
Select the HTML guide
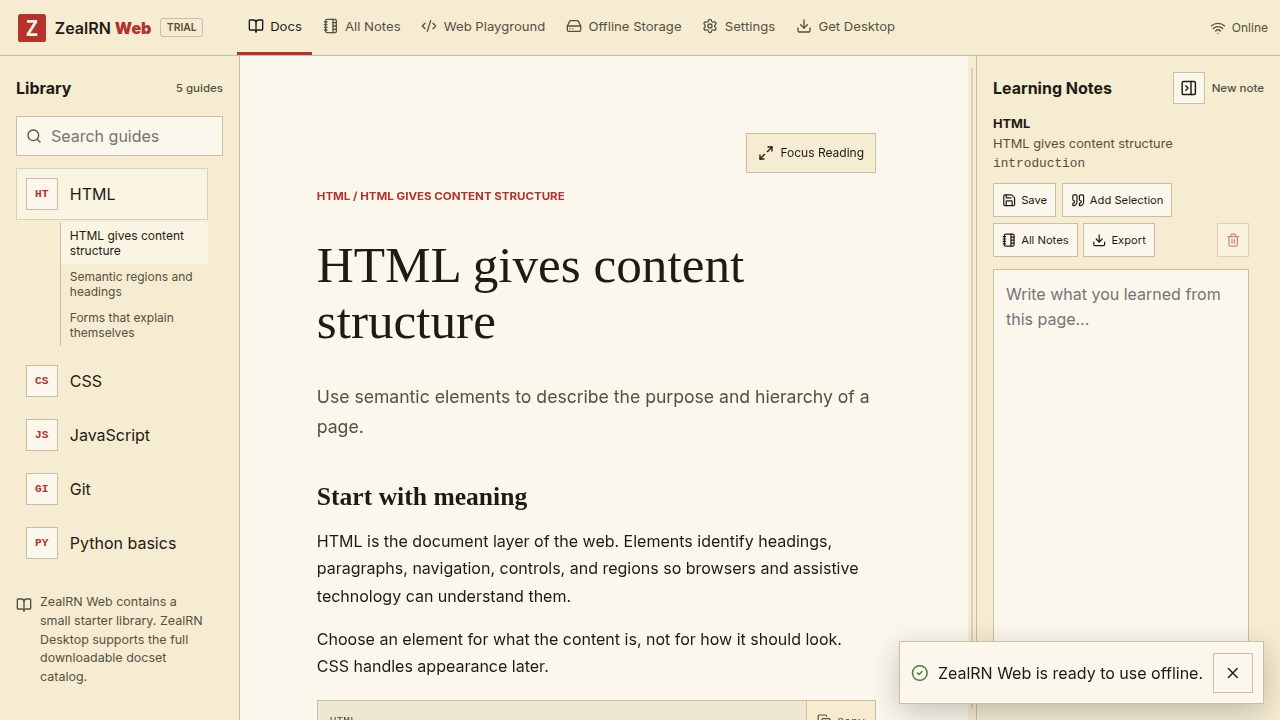tap(112, 194)
